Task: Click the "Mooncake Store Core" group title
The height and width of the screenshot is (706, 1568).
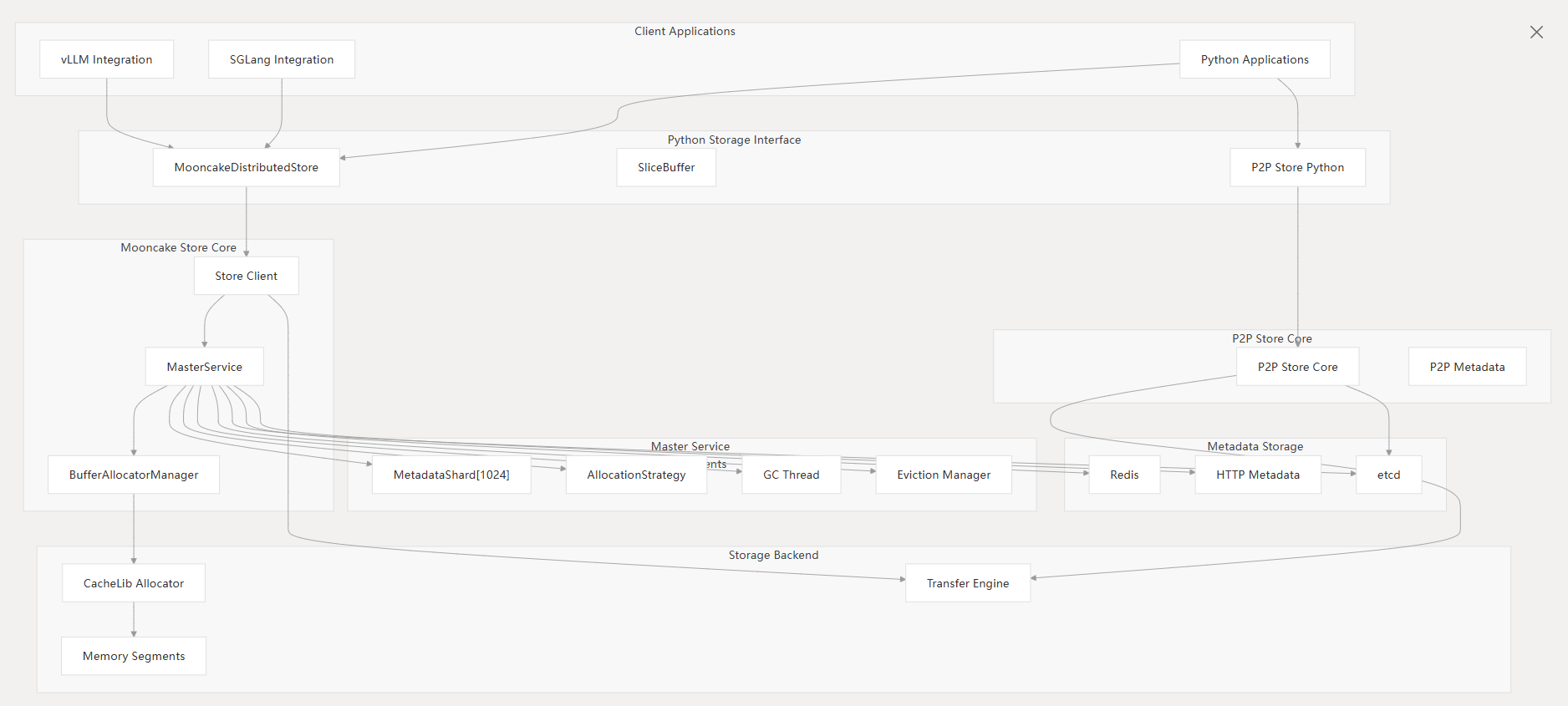Action: coord(178,247)
